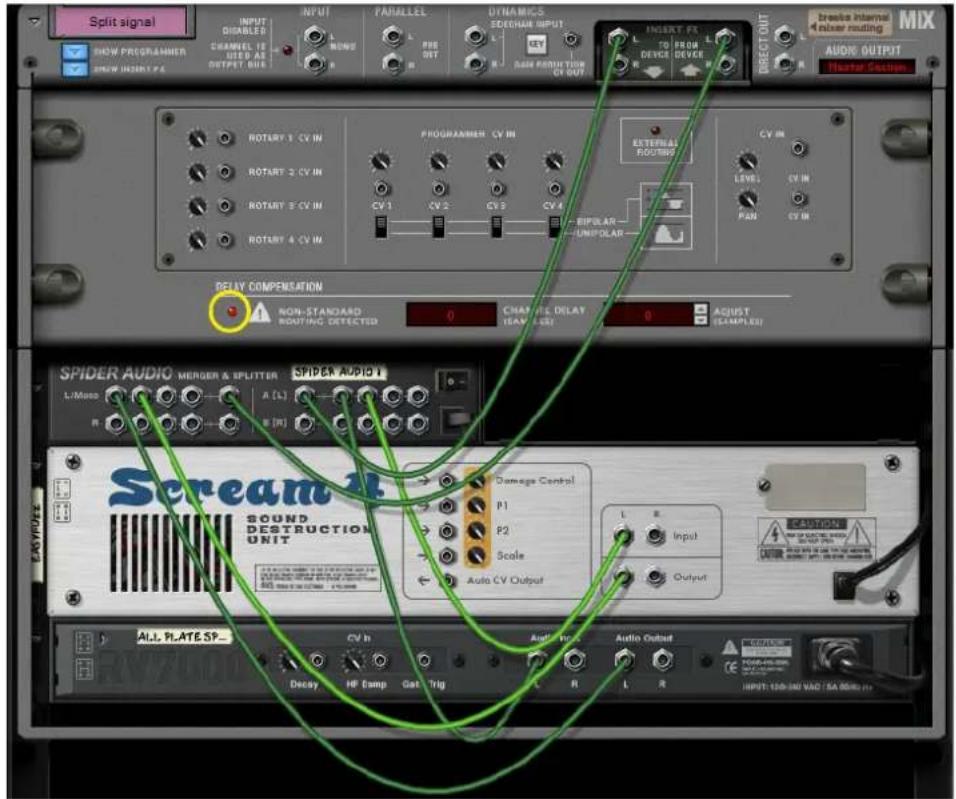Toggle the Spider Audio power switch
Image resolution: width=956 pixels, height=799 pixels.
(x=454, y=382)
